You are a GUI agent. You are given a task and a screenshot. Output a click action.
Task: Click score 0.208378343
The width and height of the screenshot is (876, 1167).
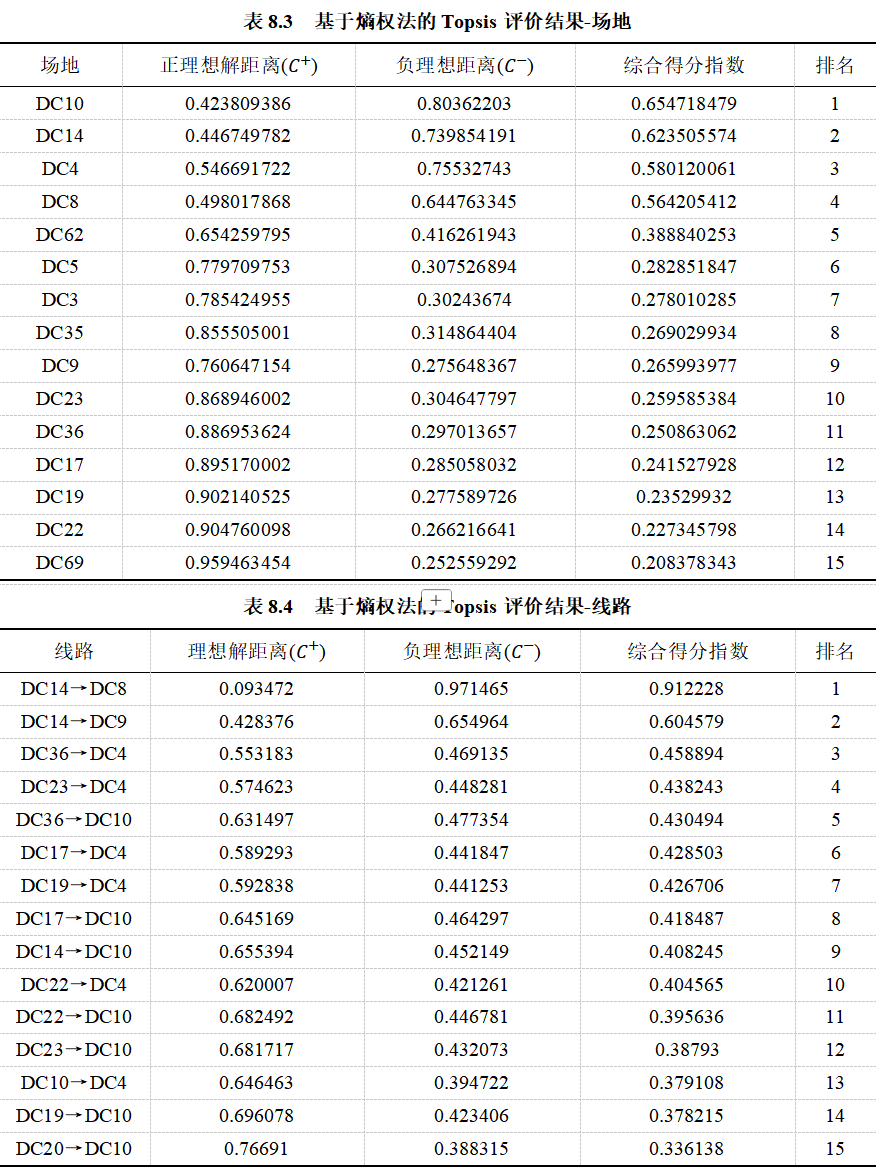[684, 563]
